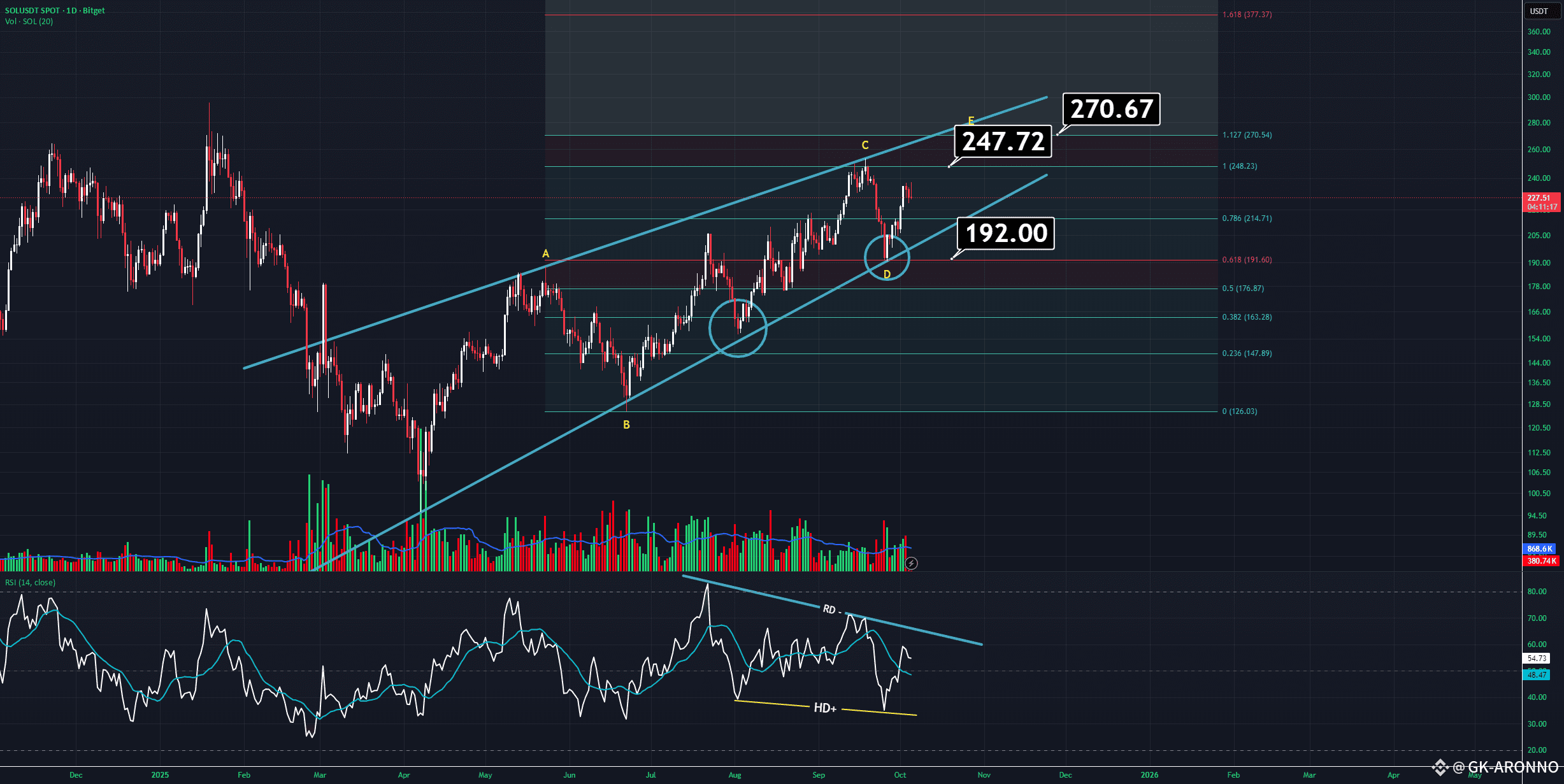Select the HD+ divergence label on RSI
This screenshot has height=784, width=1564.
point(825,708)
